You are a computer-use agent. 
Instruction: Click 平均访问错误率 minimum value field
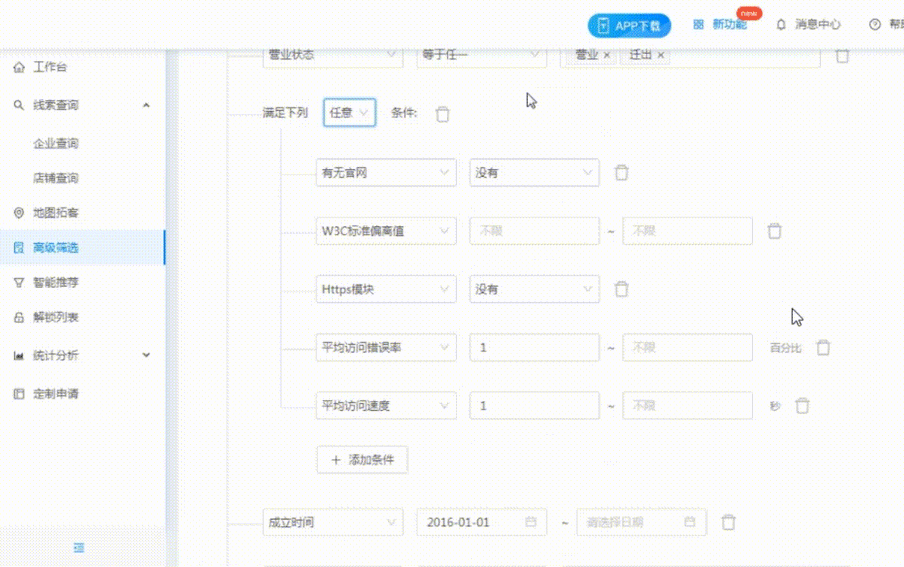pos(534,347)
